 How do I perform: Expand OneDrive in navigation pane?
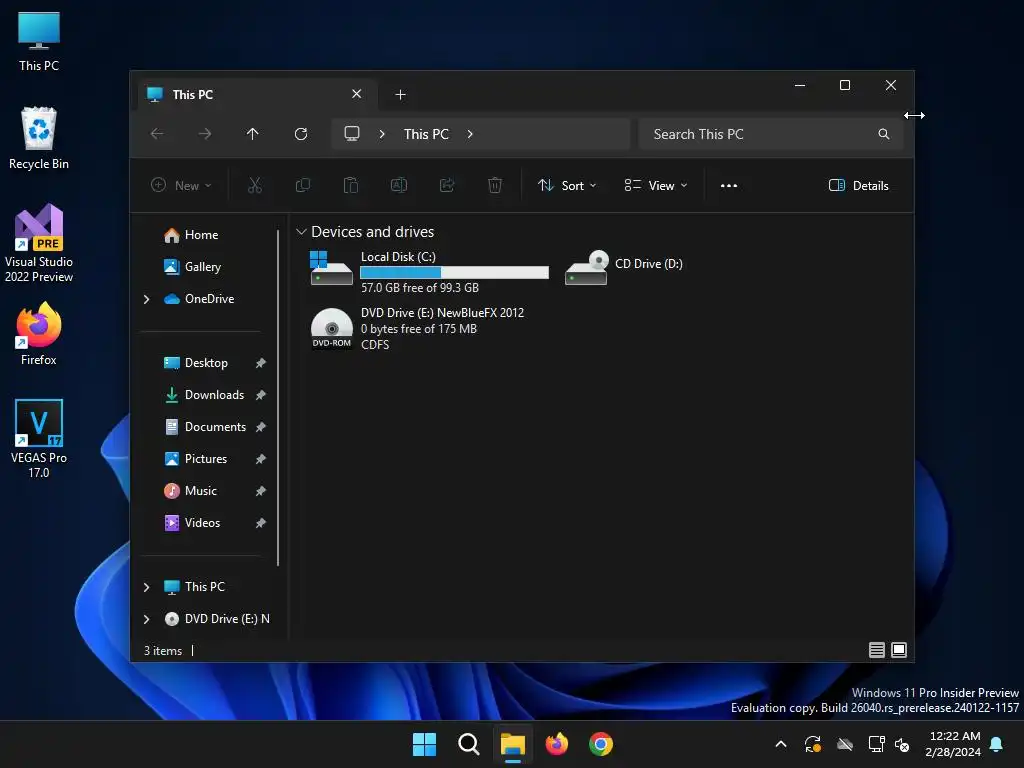[x=146, y=299]
